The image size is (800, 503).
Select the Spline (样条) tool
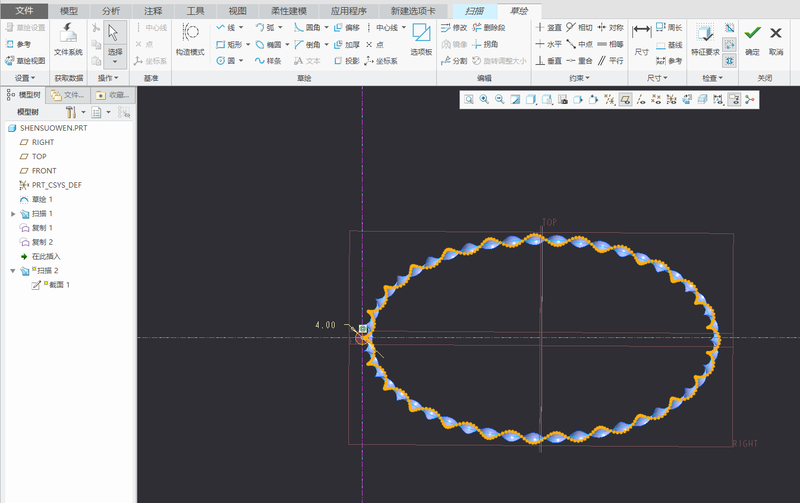[x=268, y=61]
